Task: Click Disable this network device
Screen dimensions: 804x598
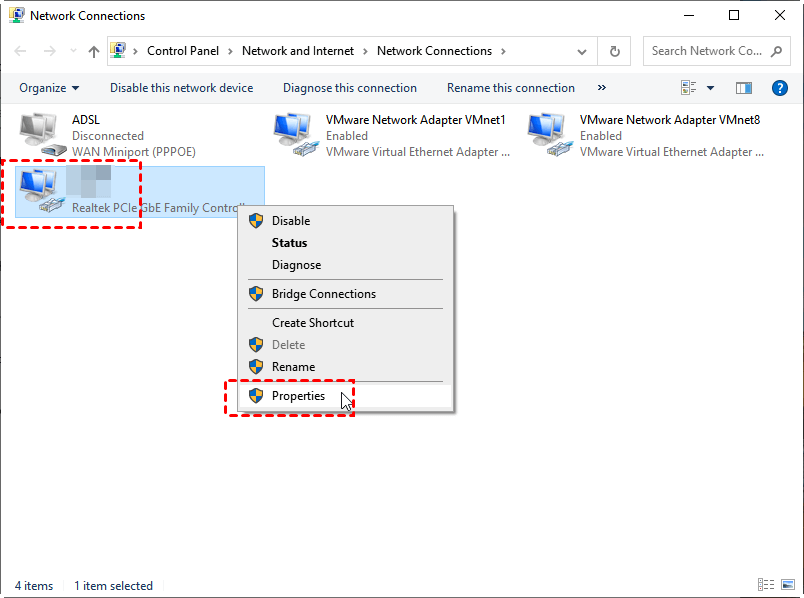Action: pos(182,88)
